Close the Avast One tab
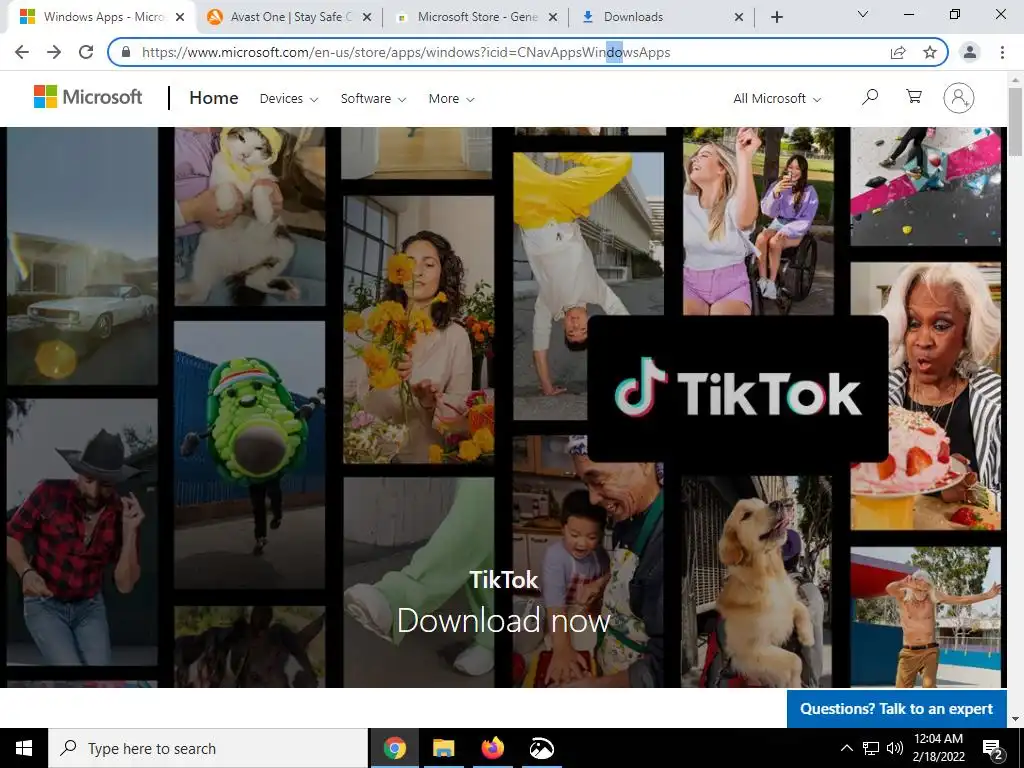This screenshot has height=768, width=1024. click(367, 17)
